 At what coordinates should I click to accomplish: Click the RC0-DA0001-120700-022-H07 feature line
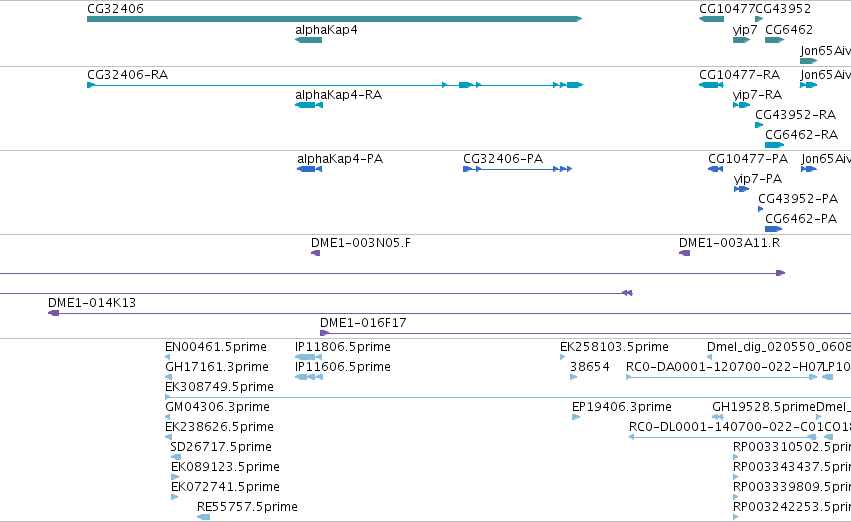(721, 377)
